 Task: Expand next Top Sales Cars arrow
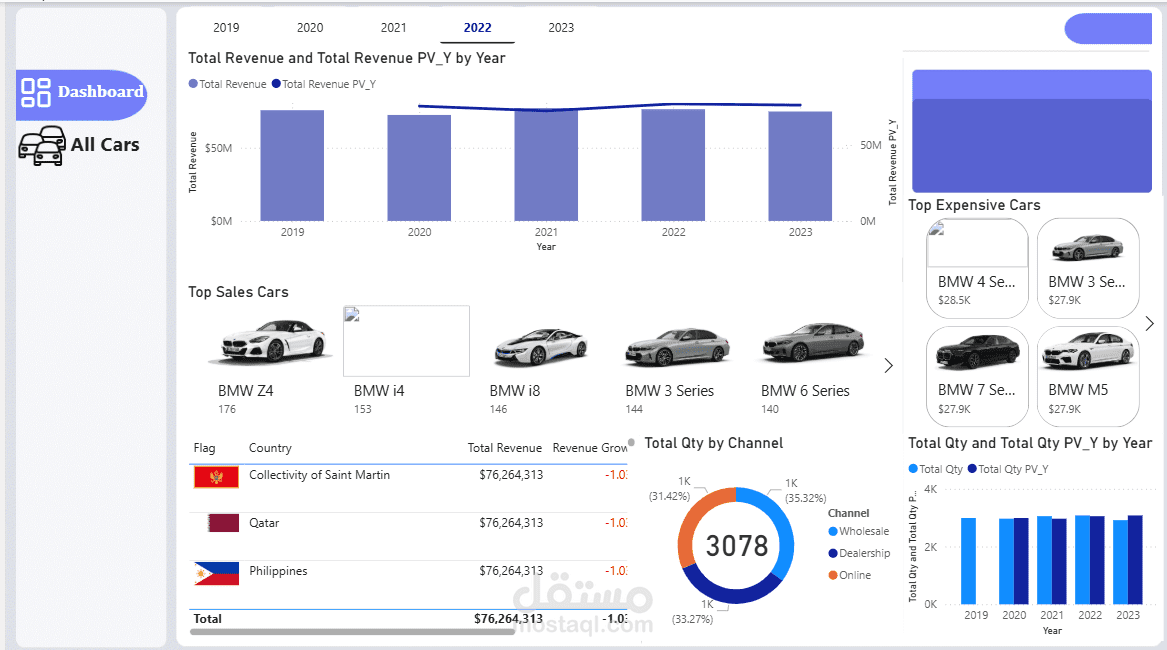tap(888, 366)
